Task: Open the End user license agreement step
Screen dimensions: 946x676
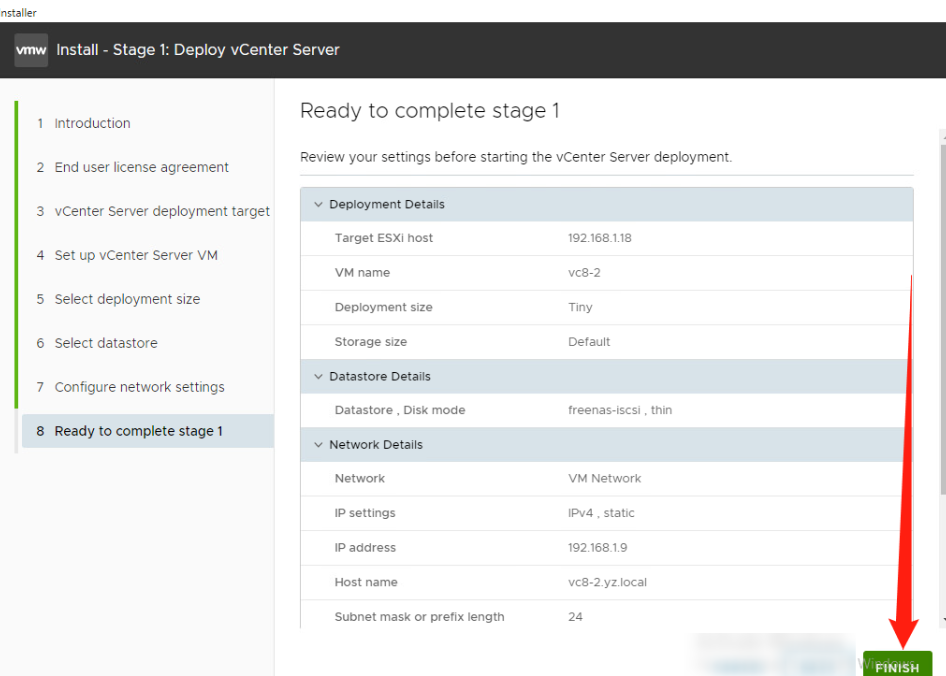Action: pyautogui.click(x=140, y=167)
